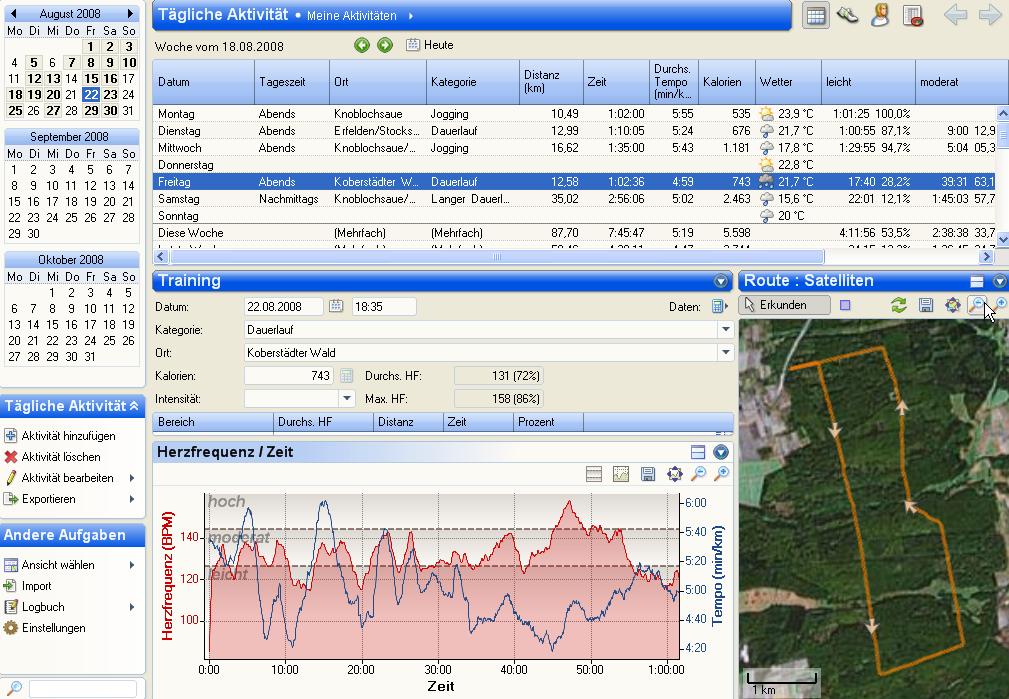Open the equipment view shoe icon
This screenshot has height=699, width=1009.
(848, 15)
